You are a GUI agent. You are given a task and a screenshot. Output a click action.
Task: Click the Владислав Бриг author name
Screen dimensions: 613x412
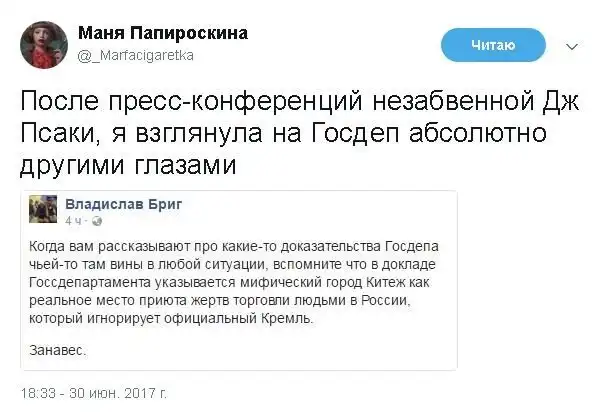(123, 202)
